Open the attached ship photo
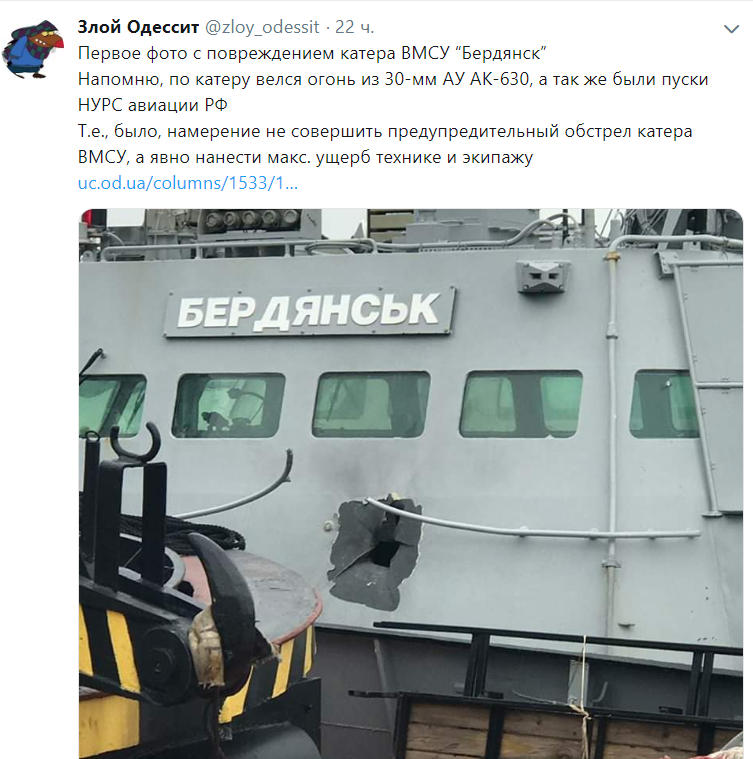The image size is (753, 759). pyautogui.click(x=411, y=484)
